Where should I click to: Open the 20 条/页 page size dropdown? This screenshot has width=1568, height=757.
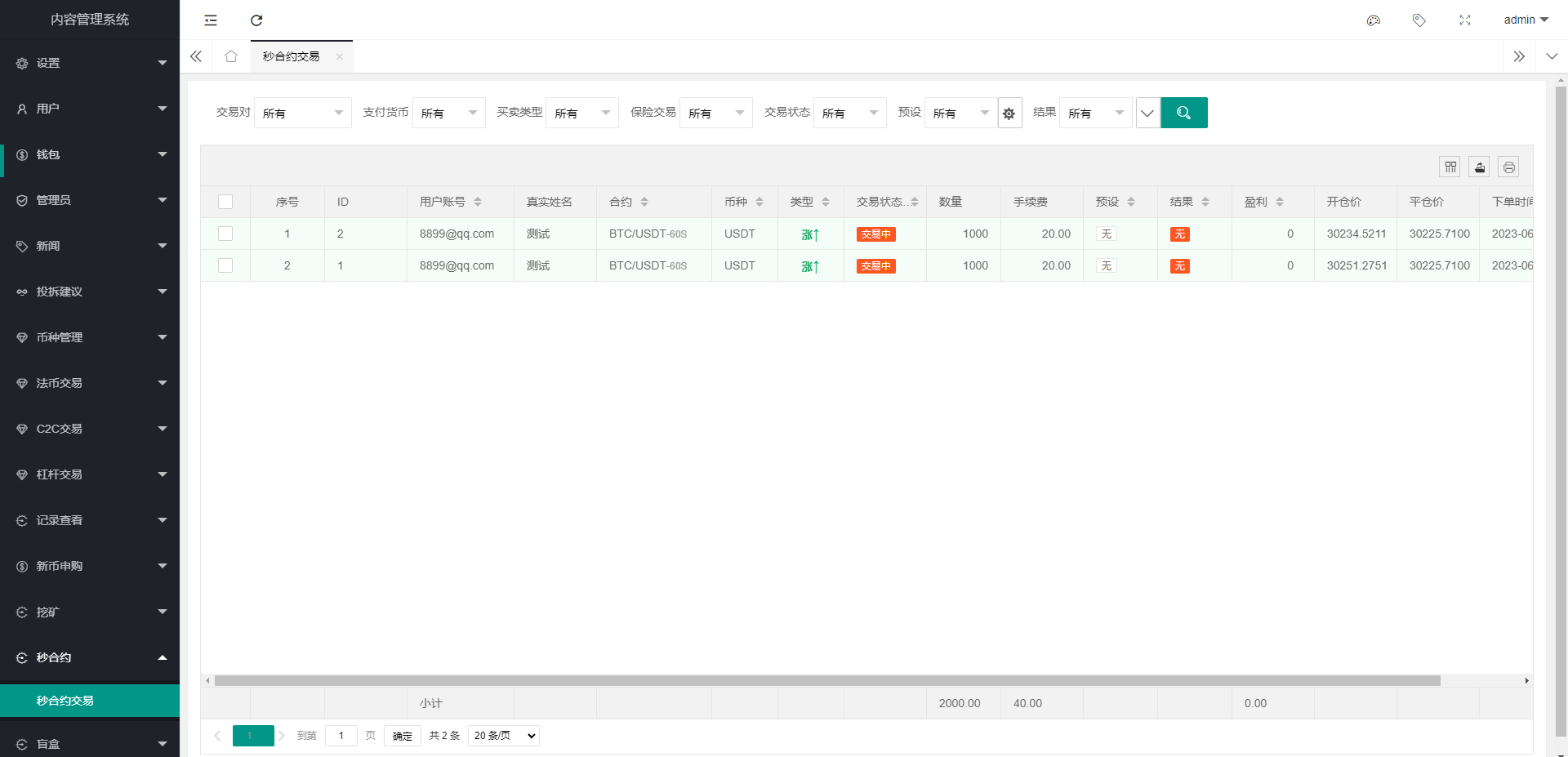[x=504, y=736]
